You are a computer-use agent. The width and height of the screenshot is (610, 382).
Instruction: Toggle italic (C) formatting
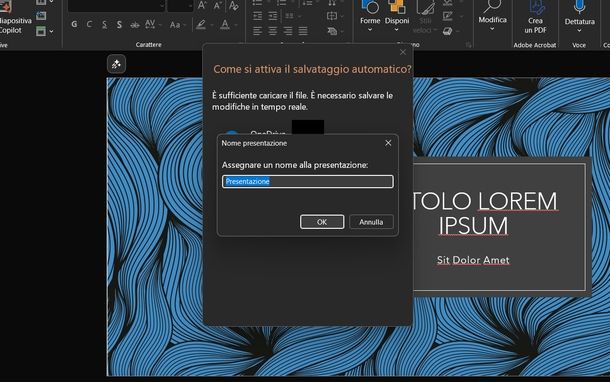pos(89,25)
